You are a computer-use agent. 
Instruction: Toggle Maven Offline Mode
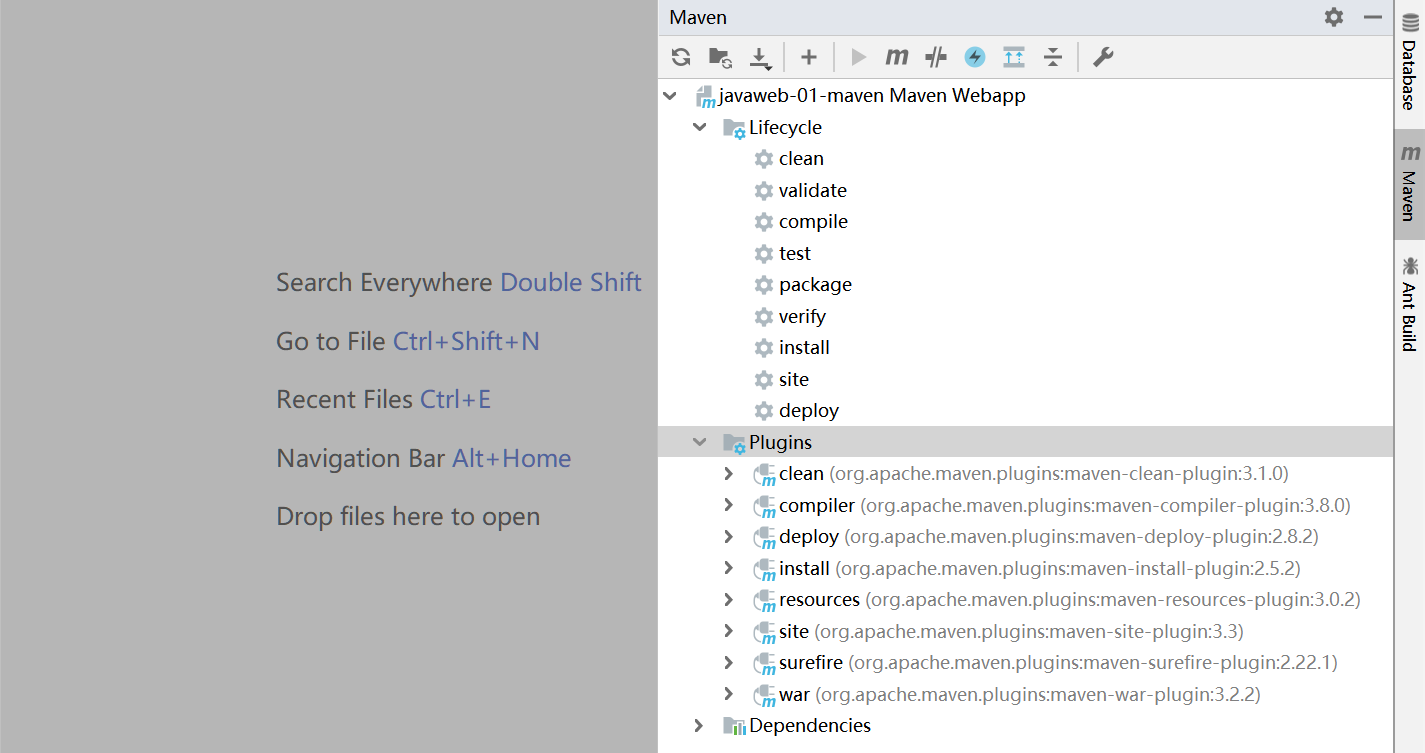click(936, 57)
